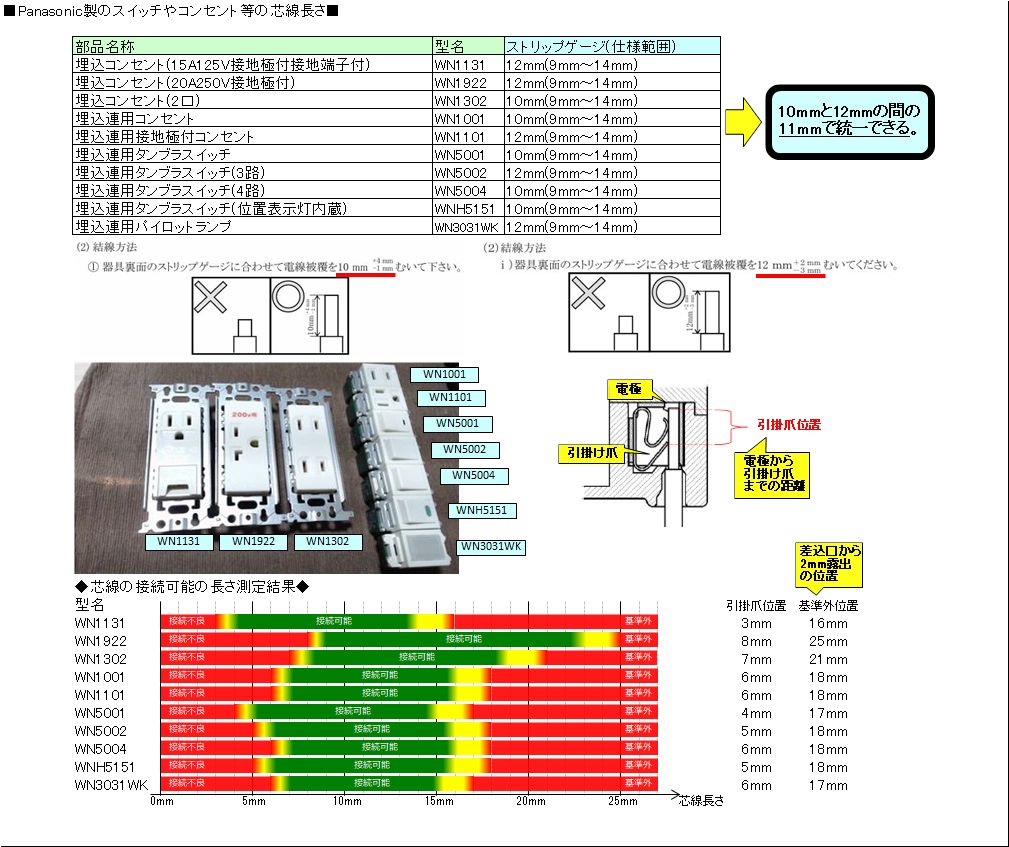Click the WN3031WK row label in the chart
Screen dimensions: 1009x847
[111, 785]
